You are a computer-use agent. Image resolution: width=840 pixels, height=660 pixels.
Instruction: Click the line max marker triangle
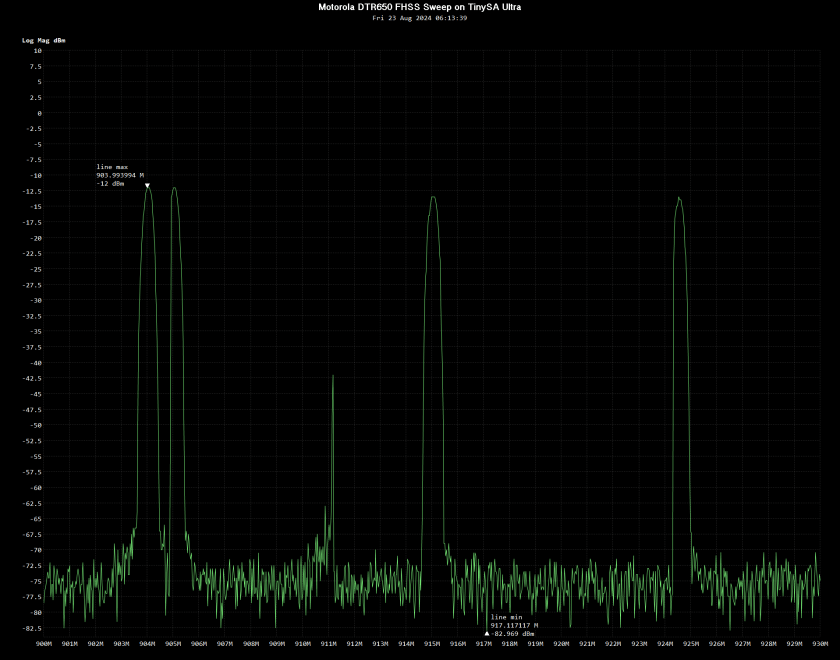click(x=147, y=185)
